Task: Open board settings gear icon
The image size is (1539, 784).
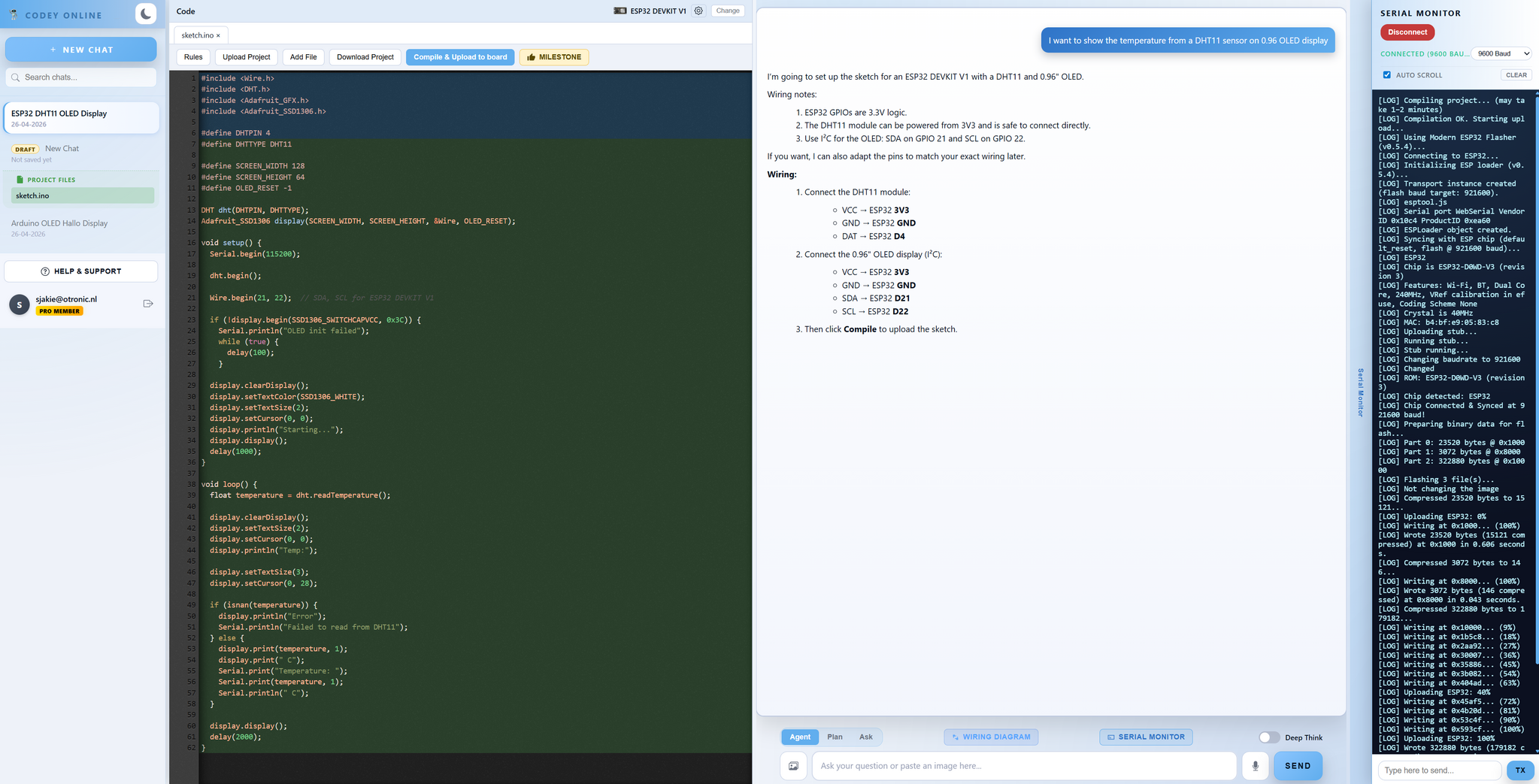Action: pyautogui.click(x=698, y=11)
